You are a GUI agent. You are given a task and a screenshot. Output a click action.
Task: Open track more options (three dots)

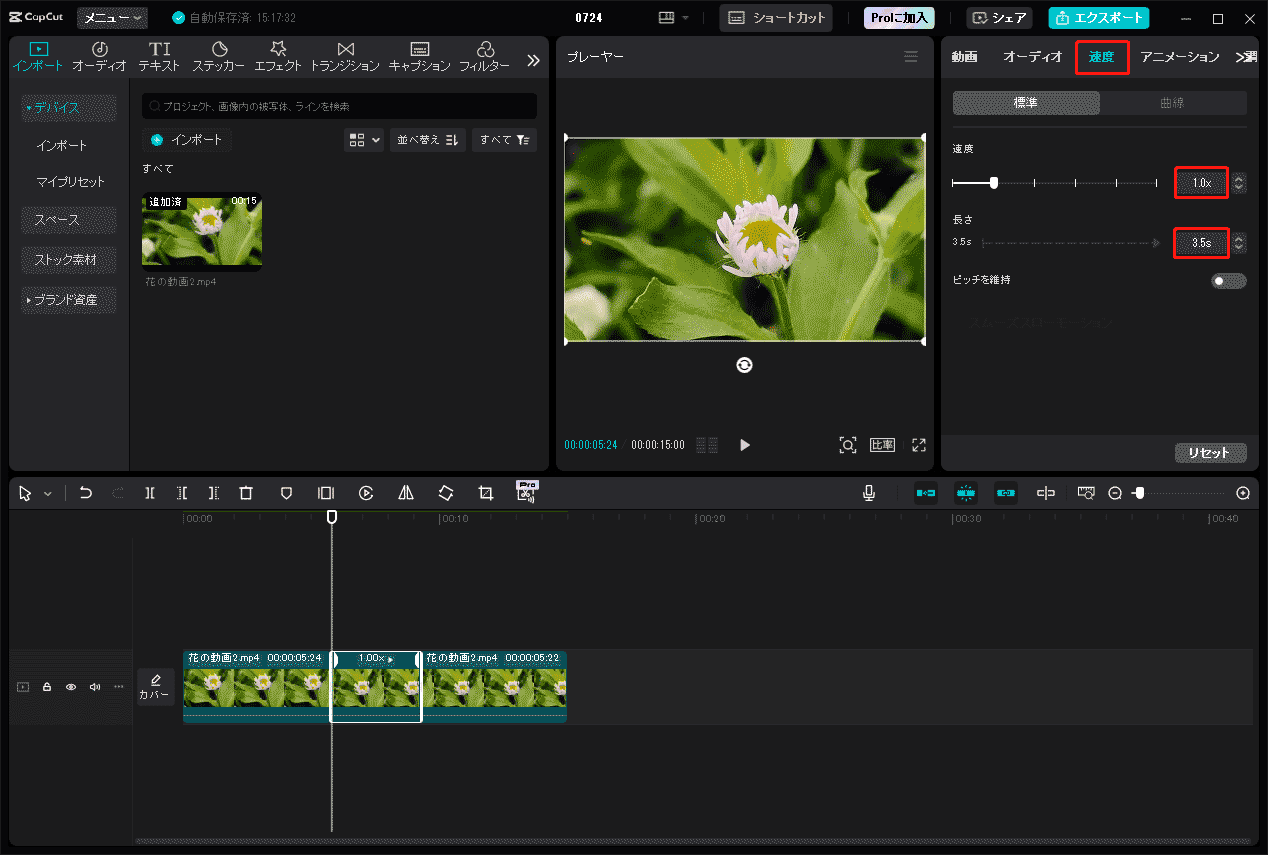coord(119,687)
